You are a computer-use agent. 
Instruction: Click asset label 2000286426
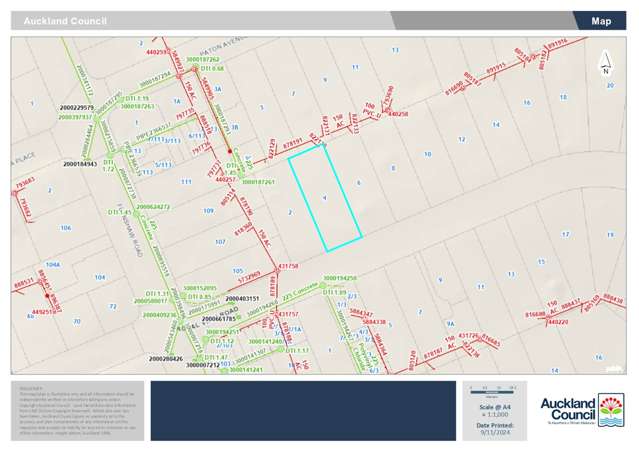pos(166,357)
